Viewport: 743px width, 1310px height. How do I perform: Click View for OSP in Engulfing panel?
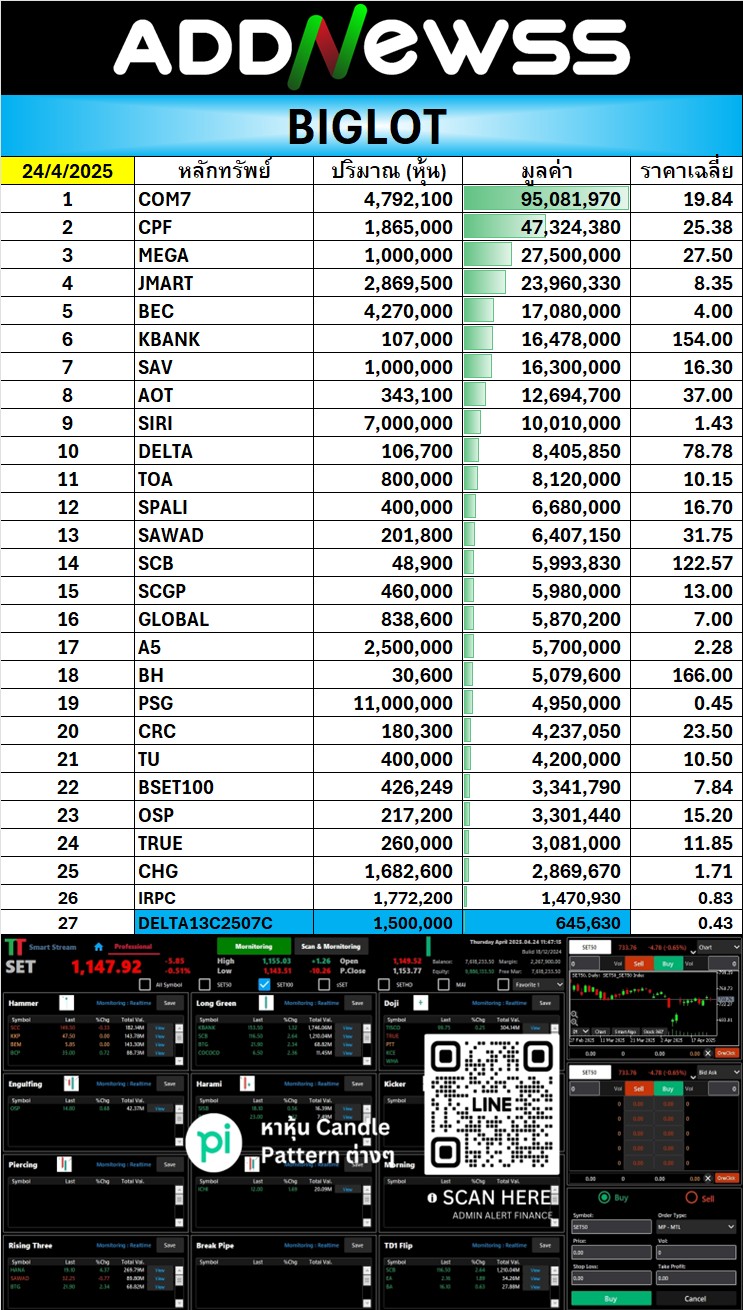pyautogui.click(x=159, y=1108)
